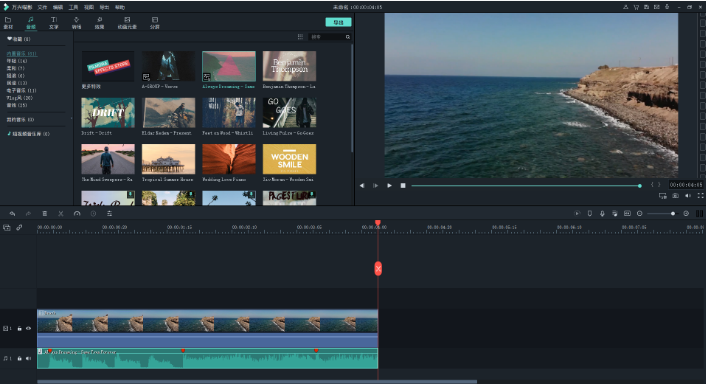The image size is (706, 384).
Task: Open the short video music library entry
Action: click(28, 134)
